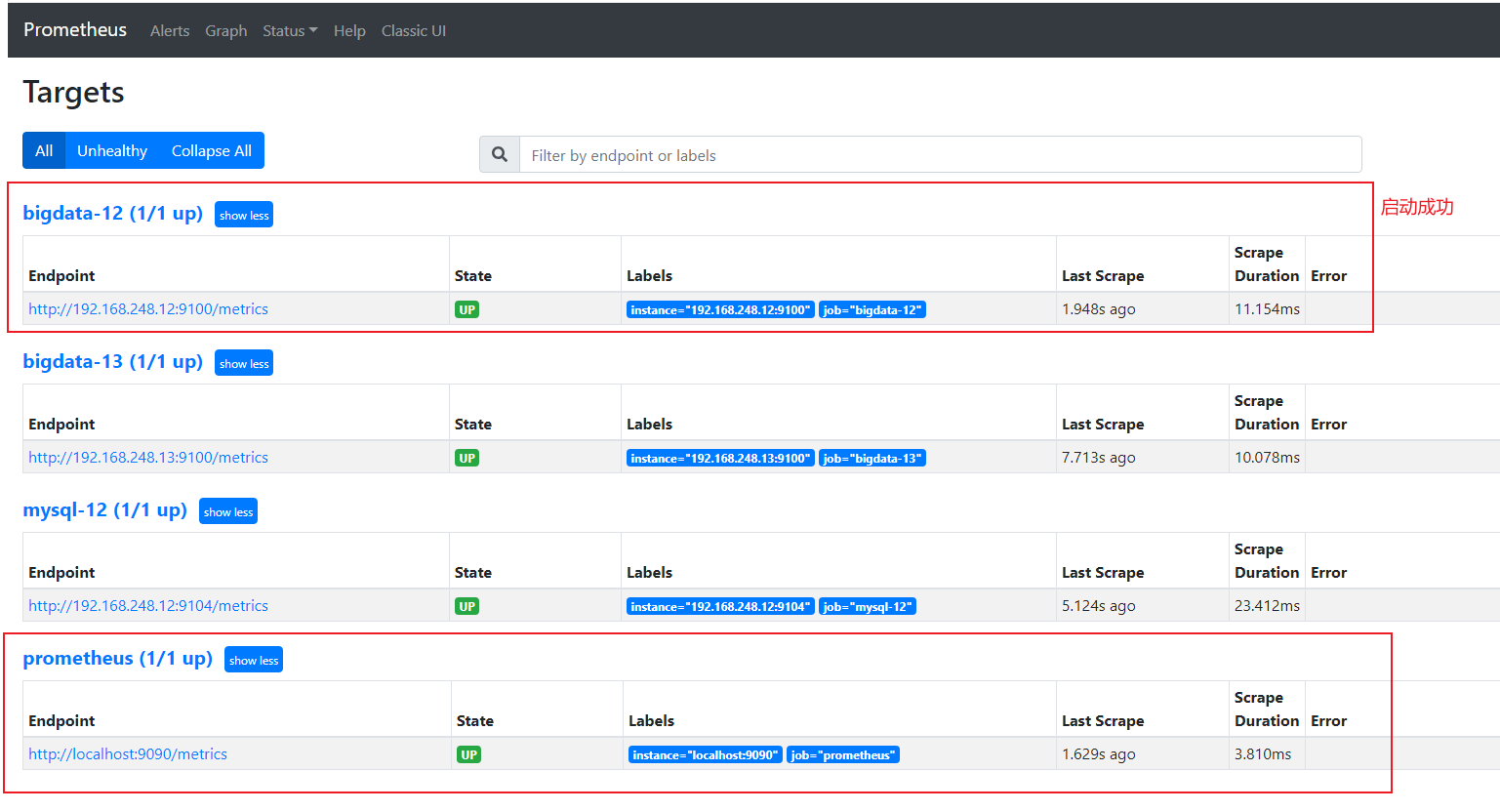
Task: Click UP state badge in prometheus row
Action: [x=469, y=754]
